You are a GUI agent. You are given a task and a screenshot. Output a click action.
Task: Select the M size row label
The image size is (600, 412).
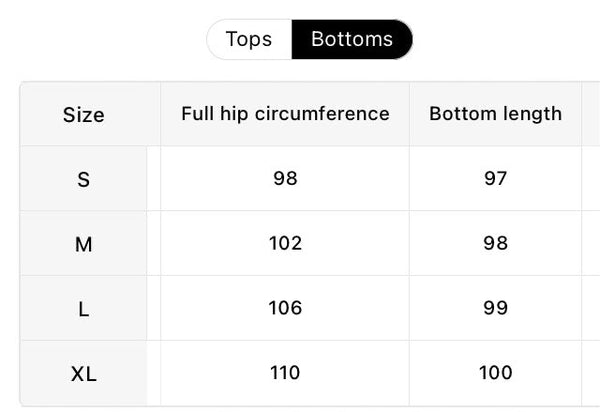[x=83, y=243]
